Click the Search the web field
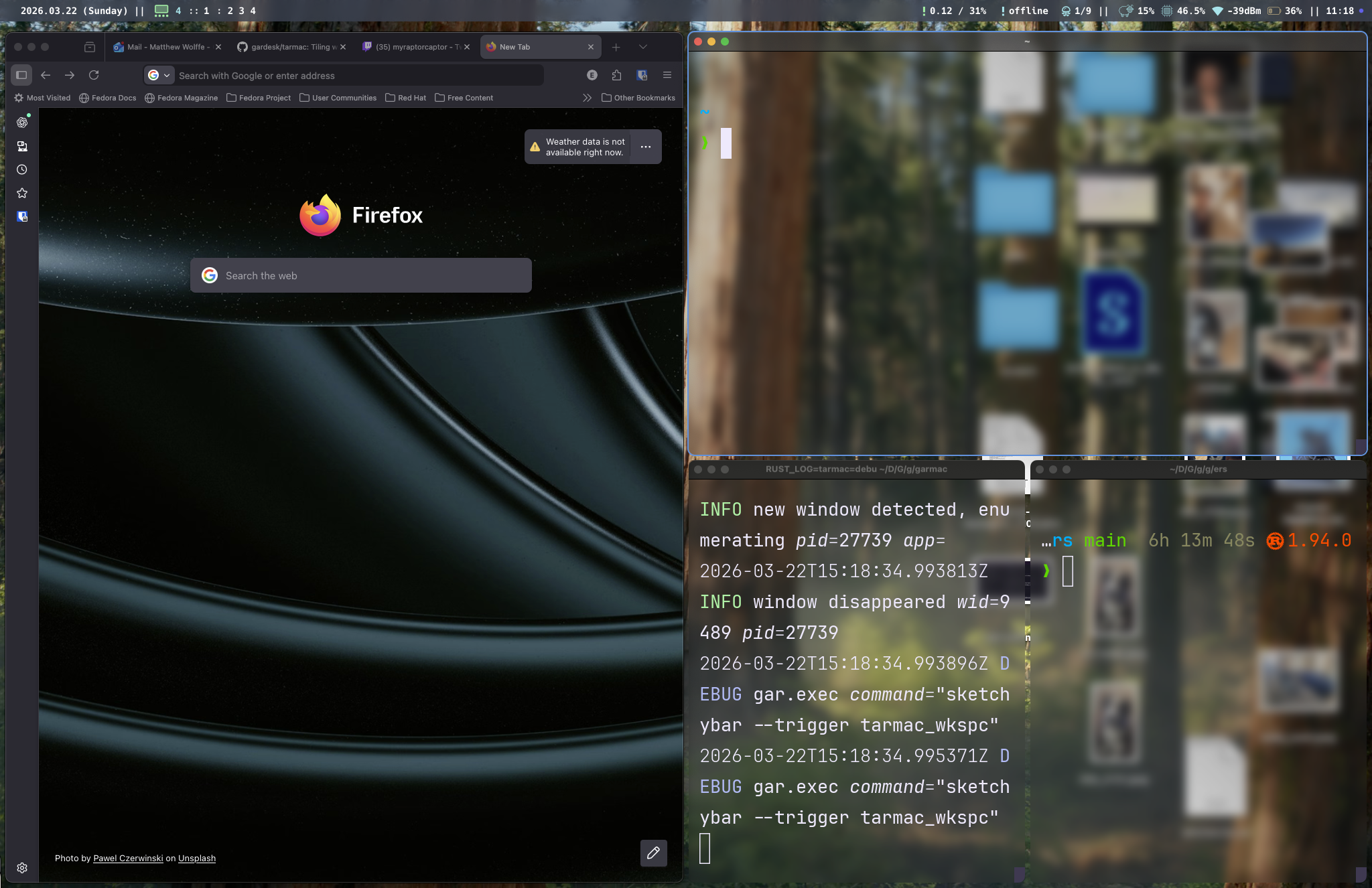This screenshot has width=1372, height=888. tap(362, 275)
